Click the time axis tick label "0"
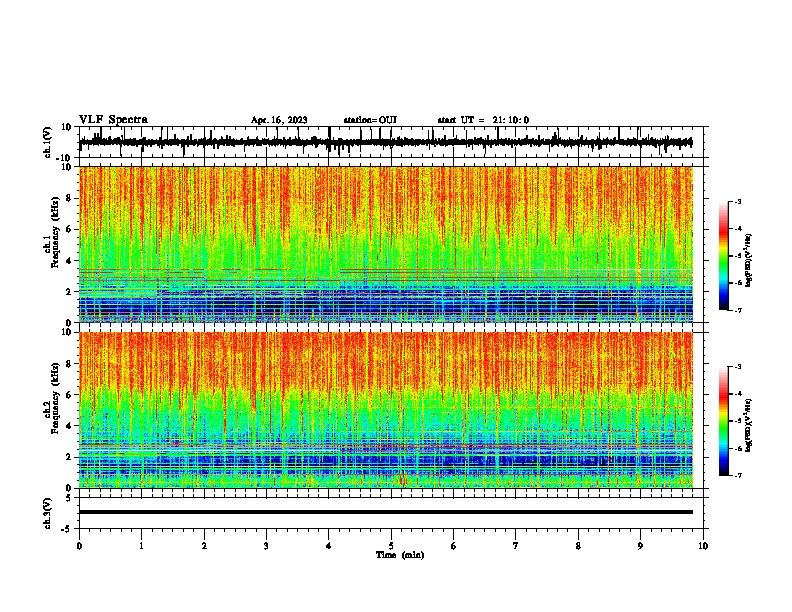Screen dimensions: 792x612 [x=79, y=546]
